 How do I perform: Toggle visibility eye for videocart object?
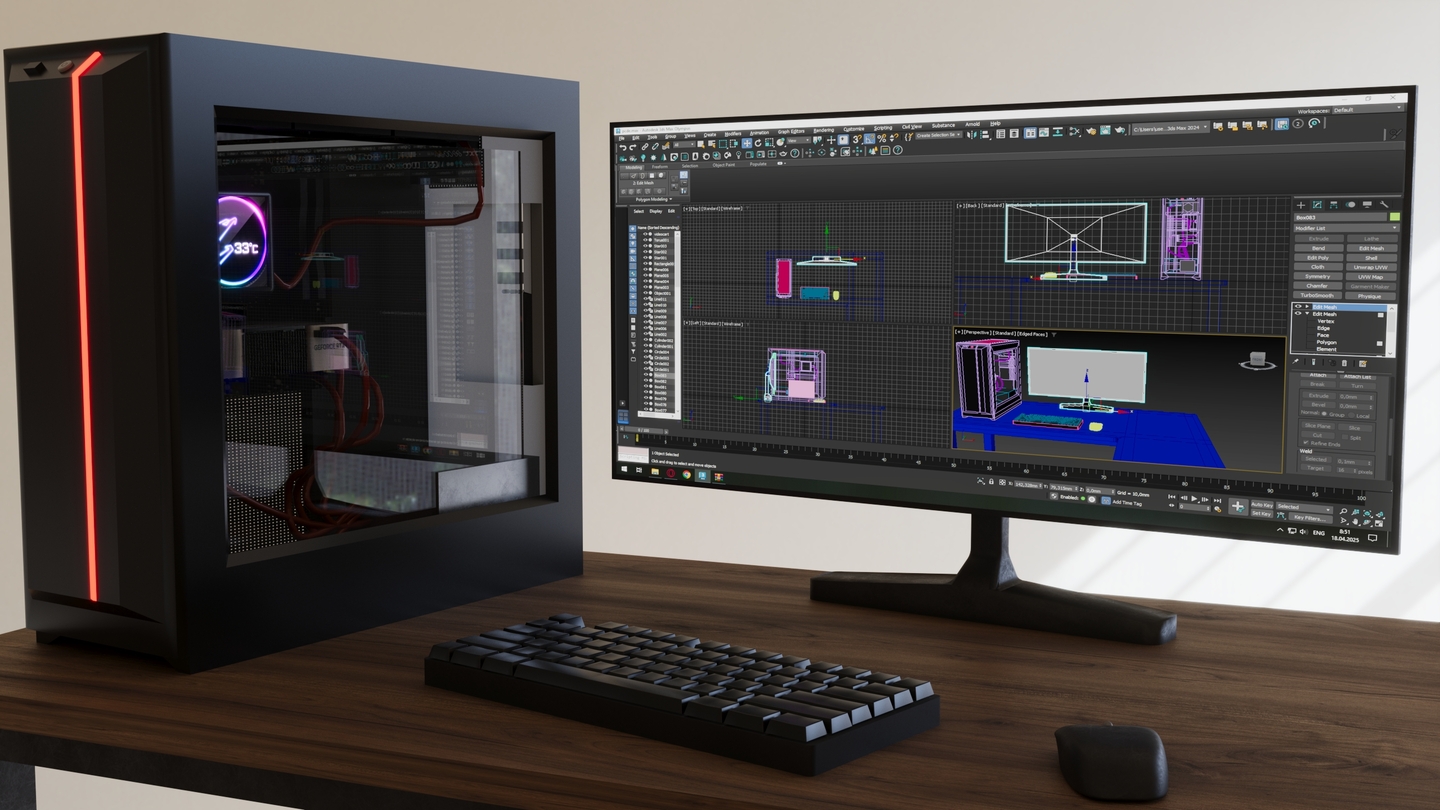646,235
